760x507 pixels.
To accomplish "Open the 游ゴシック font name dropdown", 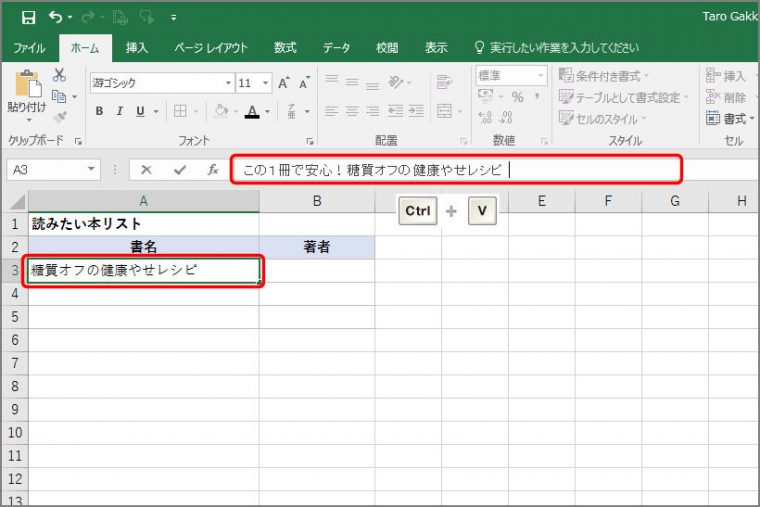I will tap(228, 83).
